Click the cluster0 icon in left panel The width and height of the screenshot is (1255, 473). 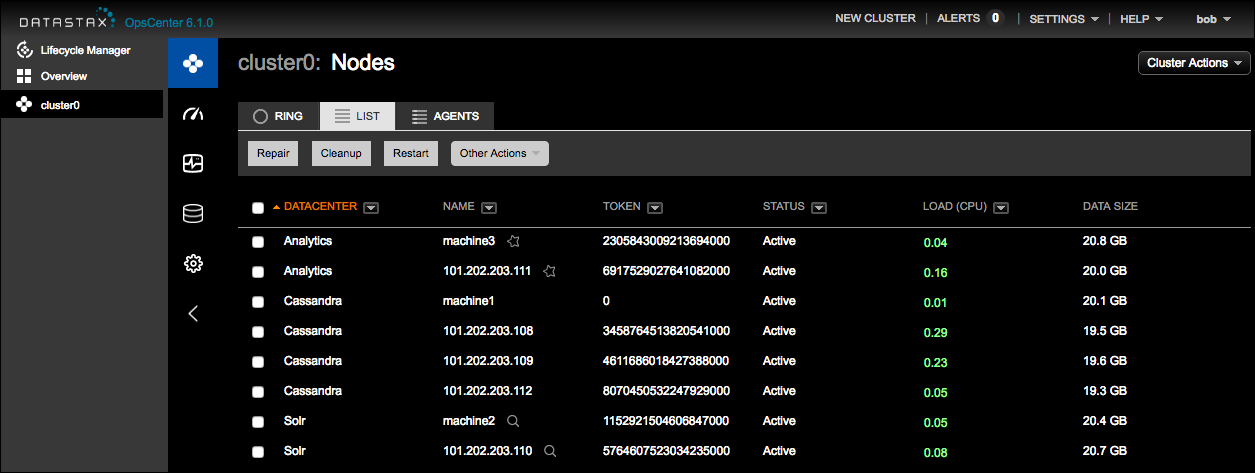pos(25,104)
